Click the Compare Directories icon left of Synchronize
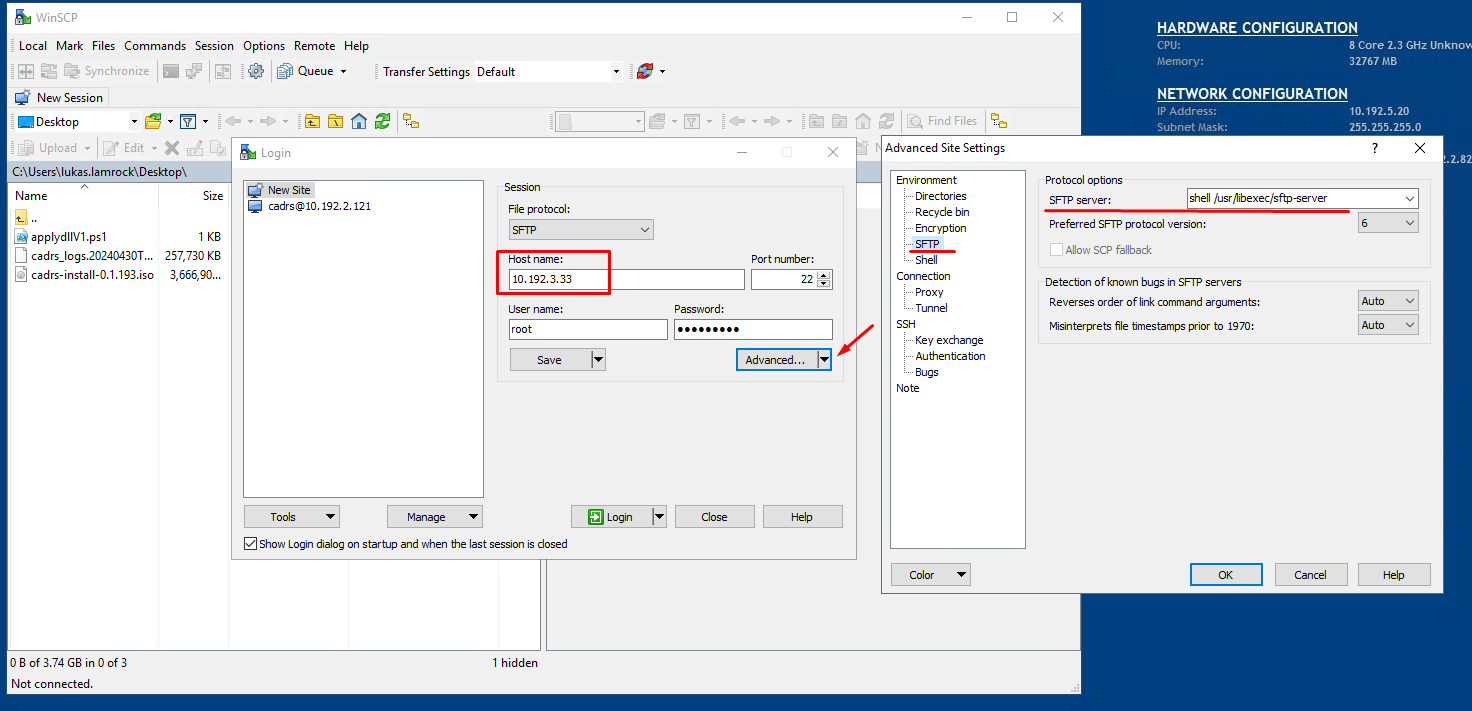Viewport: 1472px width, 711px height. pyautogui.click(x=26, y=71)
